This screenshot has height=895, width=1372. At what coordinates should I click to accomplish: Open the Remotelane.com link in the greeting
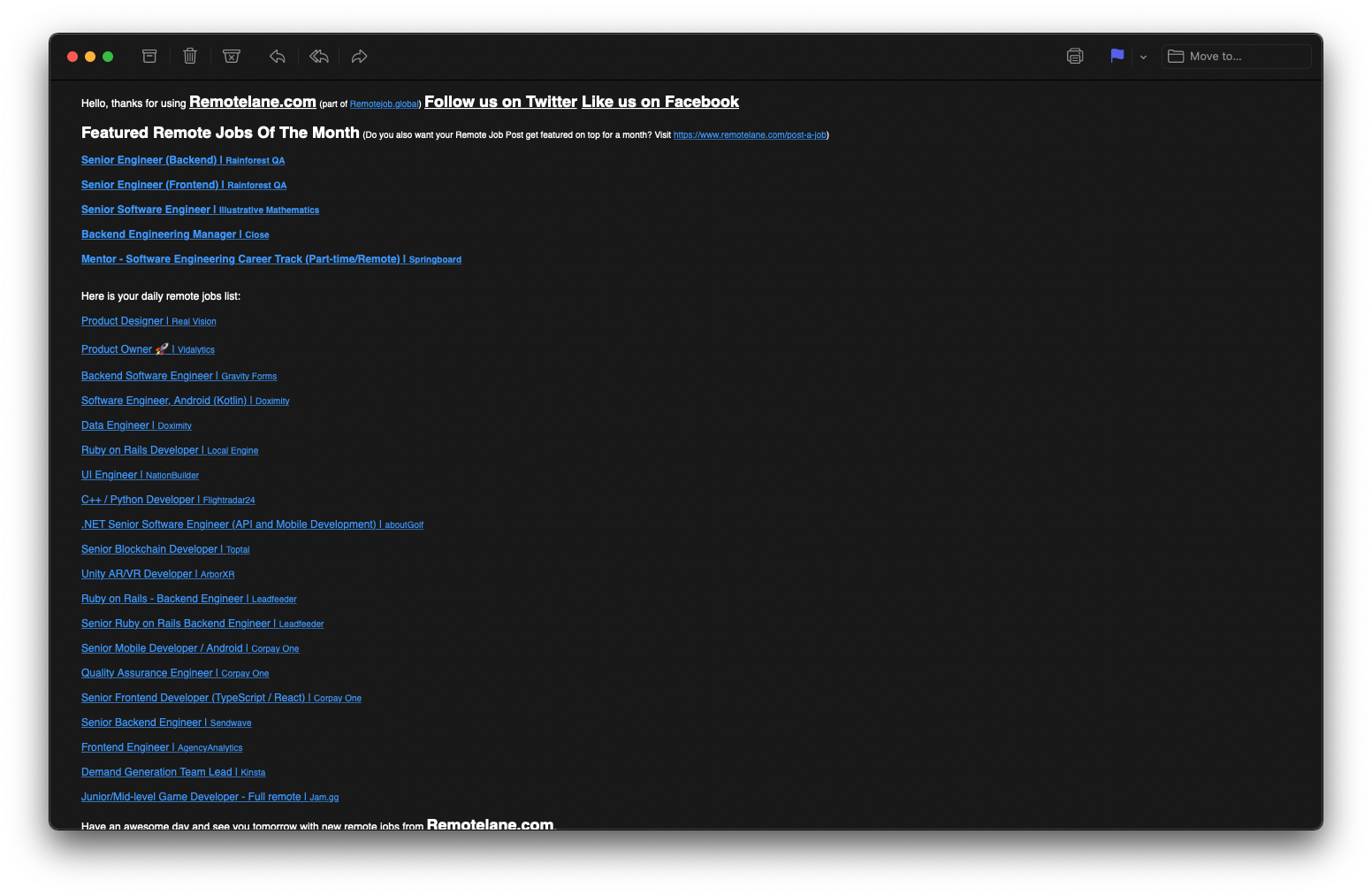[253, 102]
